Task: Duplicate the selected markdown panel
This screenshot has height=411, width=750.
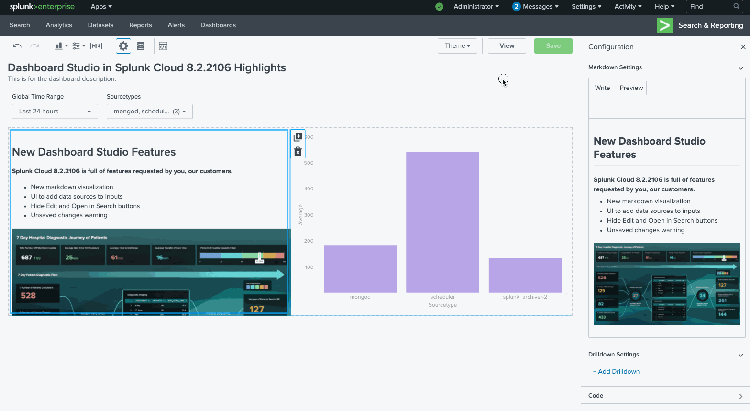Action: coord(298,137)
